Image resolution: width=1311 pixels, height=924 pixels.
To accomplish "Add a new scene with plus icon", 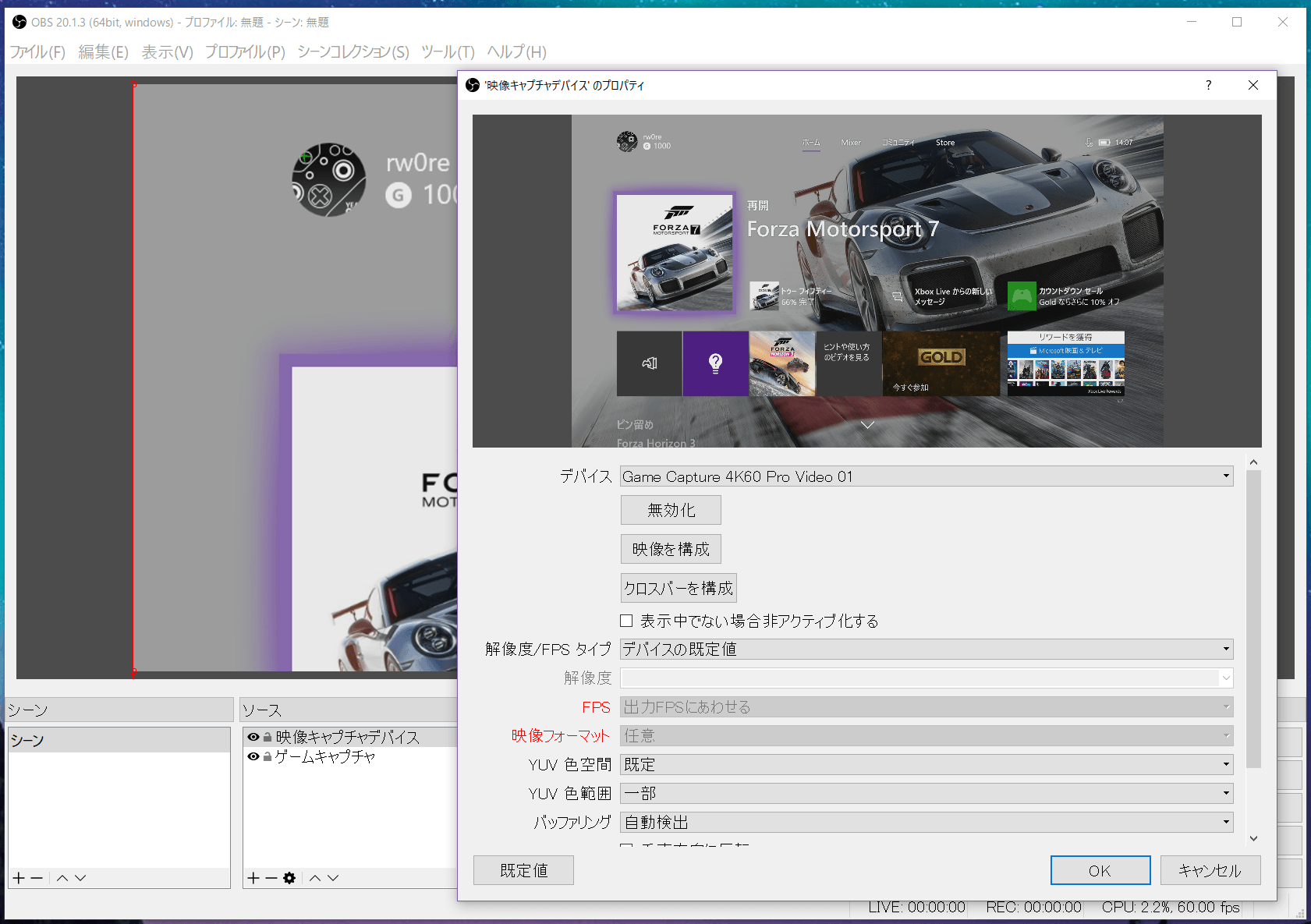I will pyautogui.click(x=19, y=878).
